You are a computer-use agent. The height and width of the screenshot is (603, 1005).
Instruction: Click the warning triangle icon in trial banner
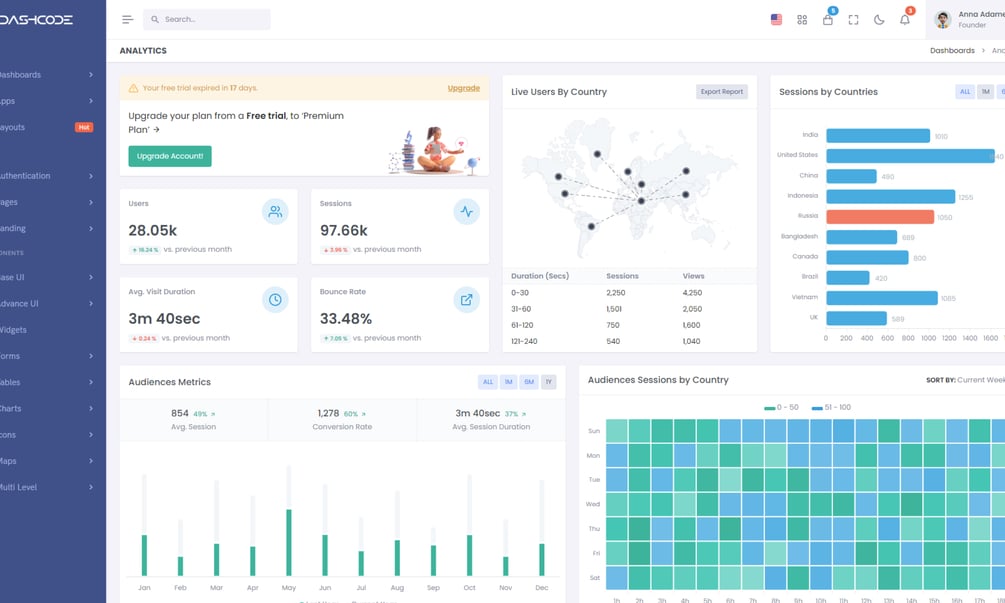[133, 88]
